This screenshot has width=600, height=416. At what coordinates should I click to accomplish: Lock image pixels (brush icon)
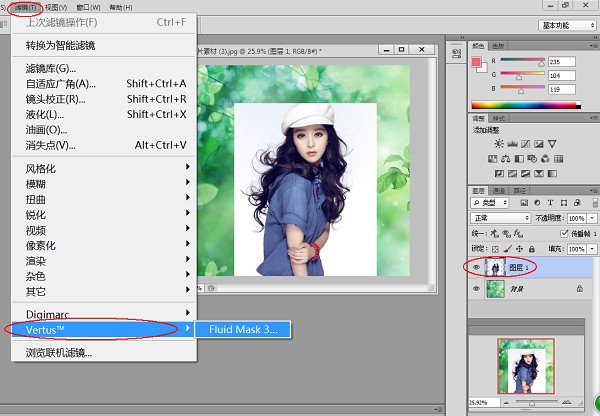pos(507,249)
